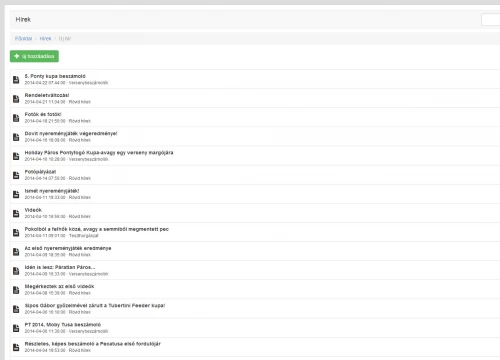500x360 pixels.
Task: Open Hírek breadcrumb link
Action: click(45, 39)
